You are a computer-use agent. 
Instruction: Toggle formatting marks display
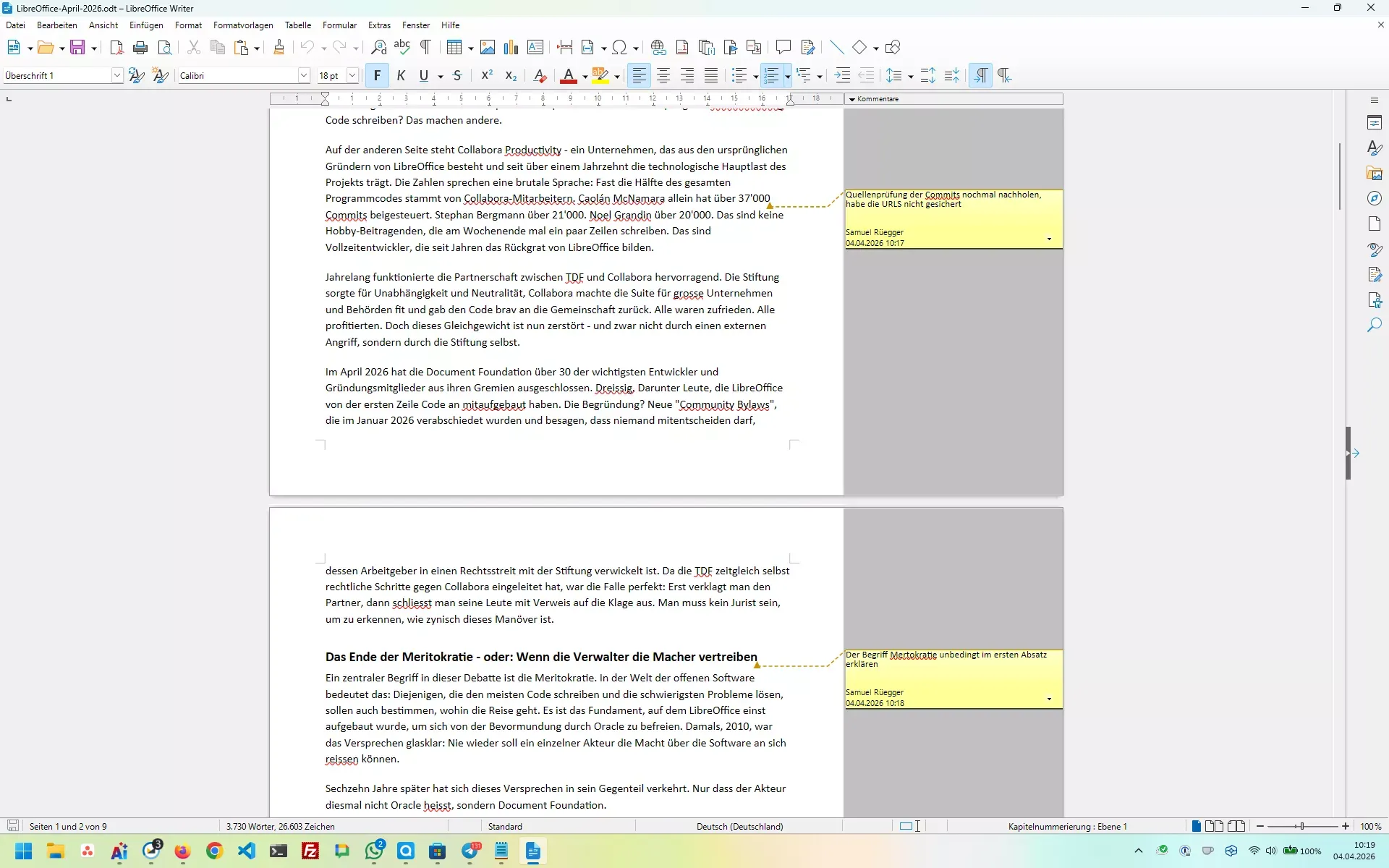(425, 48)
